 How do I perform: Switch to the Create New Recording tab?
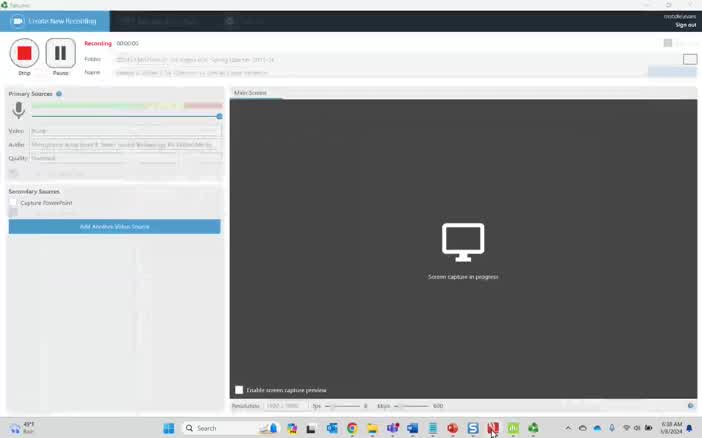pos(54,20)
